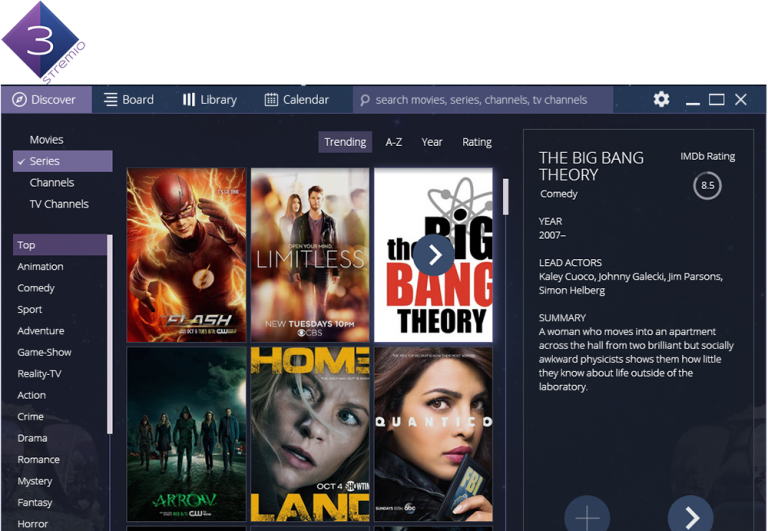Image resolution: width=768 pixels, height=531 pixels.
Task: Sort the catalog by Rating
Action: (477, 142)
